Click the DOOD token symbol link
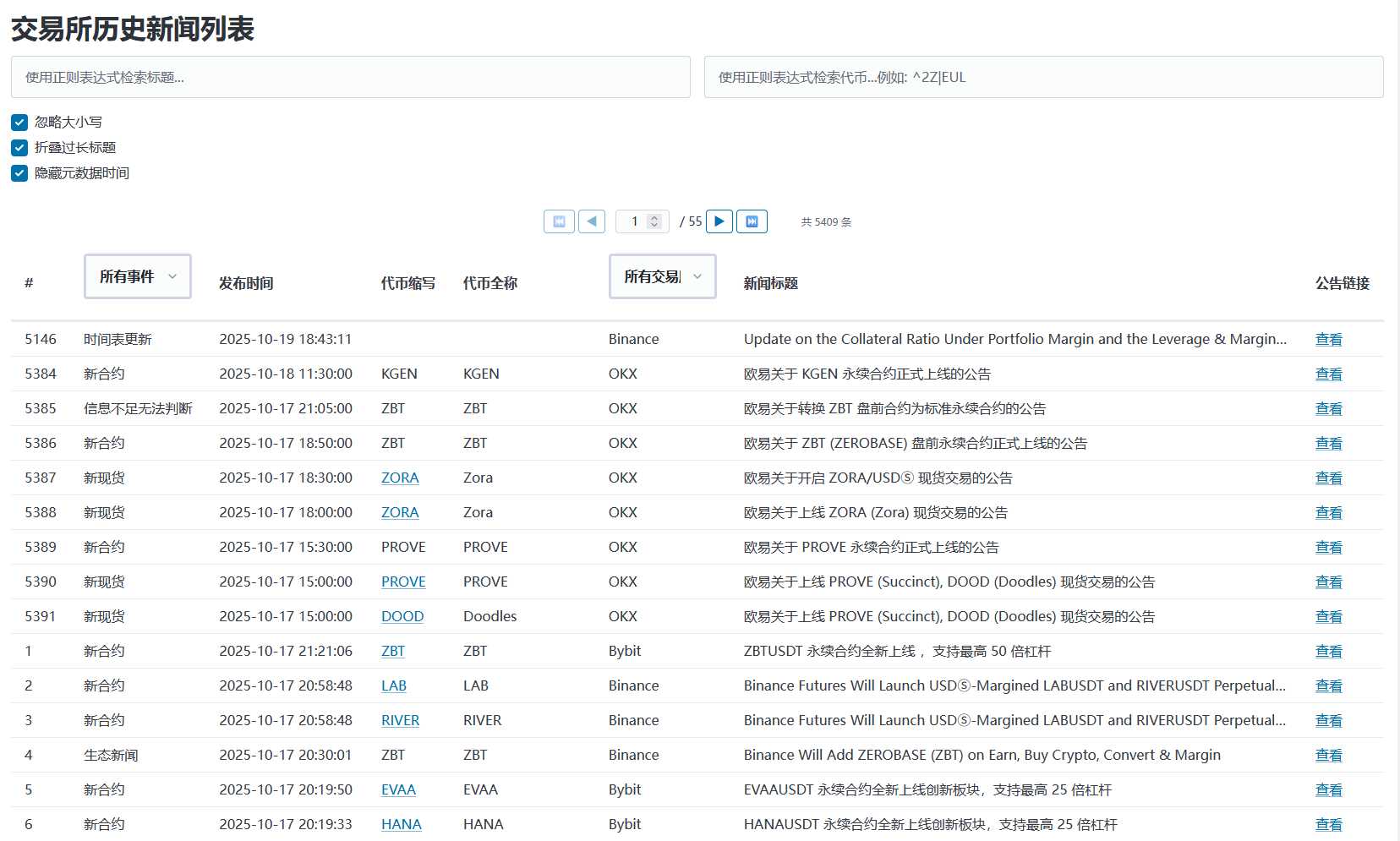The width and height of the screenshot is (1400, 841). coord(402,616)
